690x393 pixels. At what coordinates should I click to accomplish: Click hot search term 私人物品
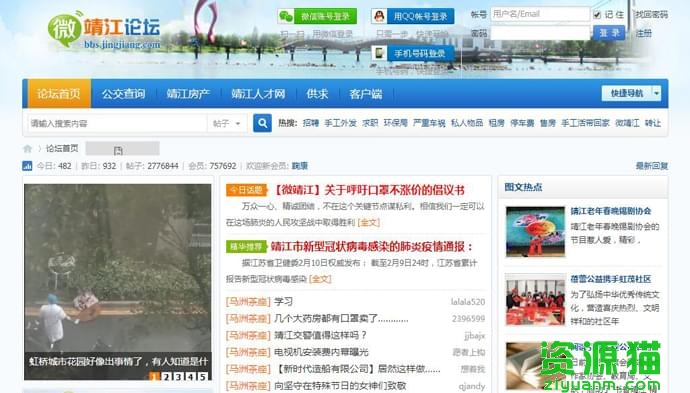(x=467, y=123)
